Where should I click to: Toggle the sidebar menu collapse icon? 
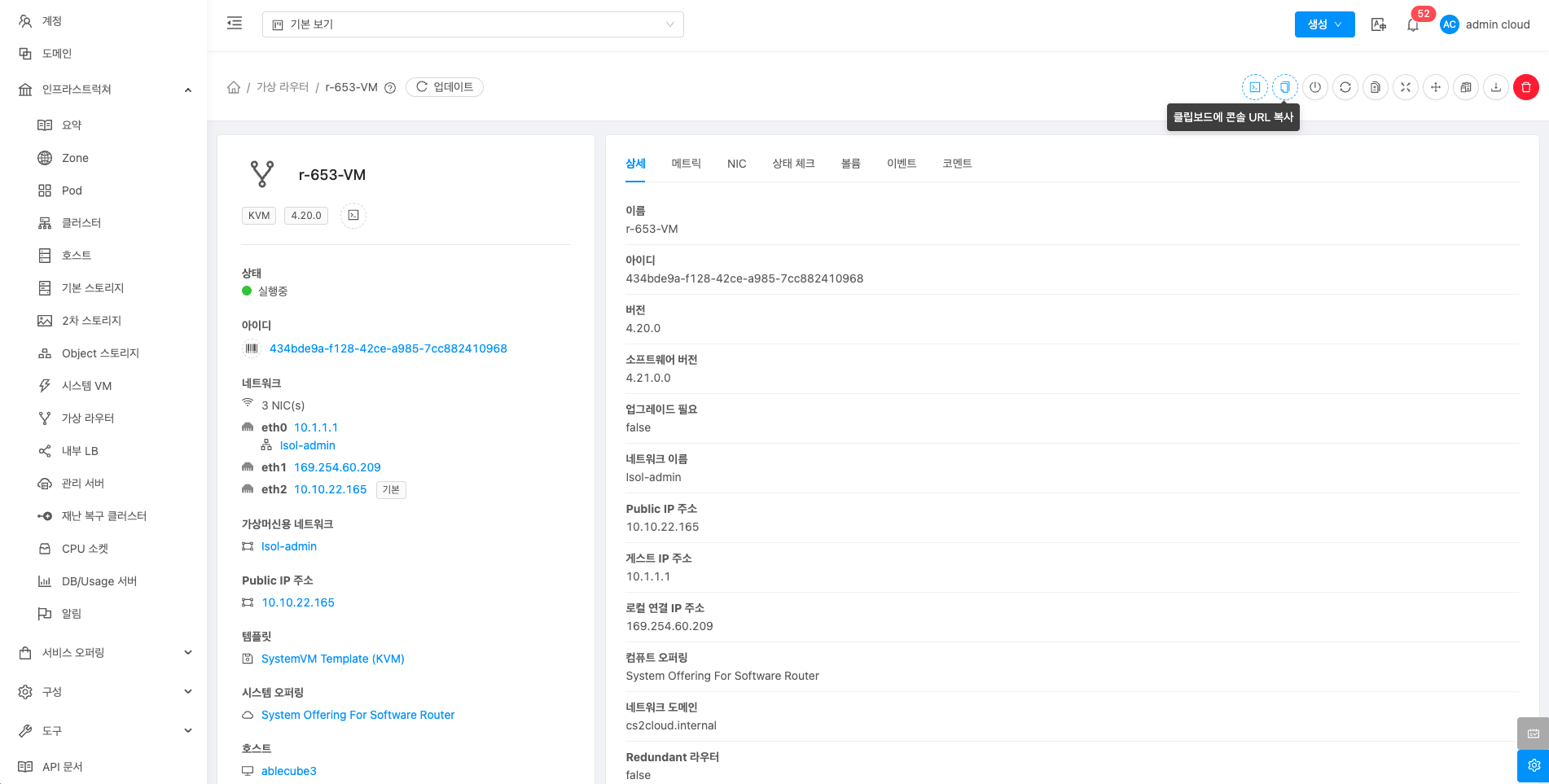click(x=235, y=24)
